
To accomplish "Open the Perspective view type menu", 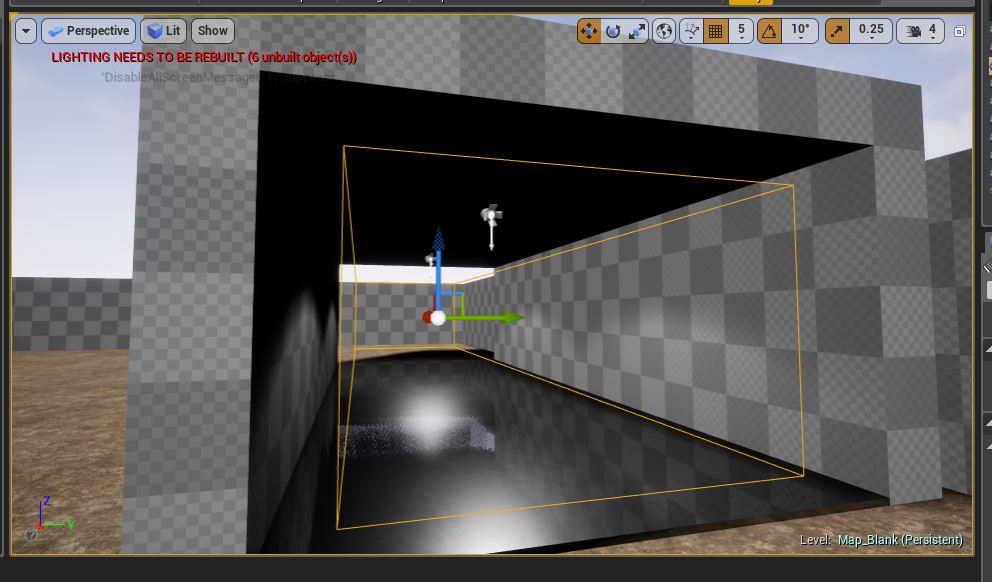I will tap(89, 30).
